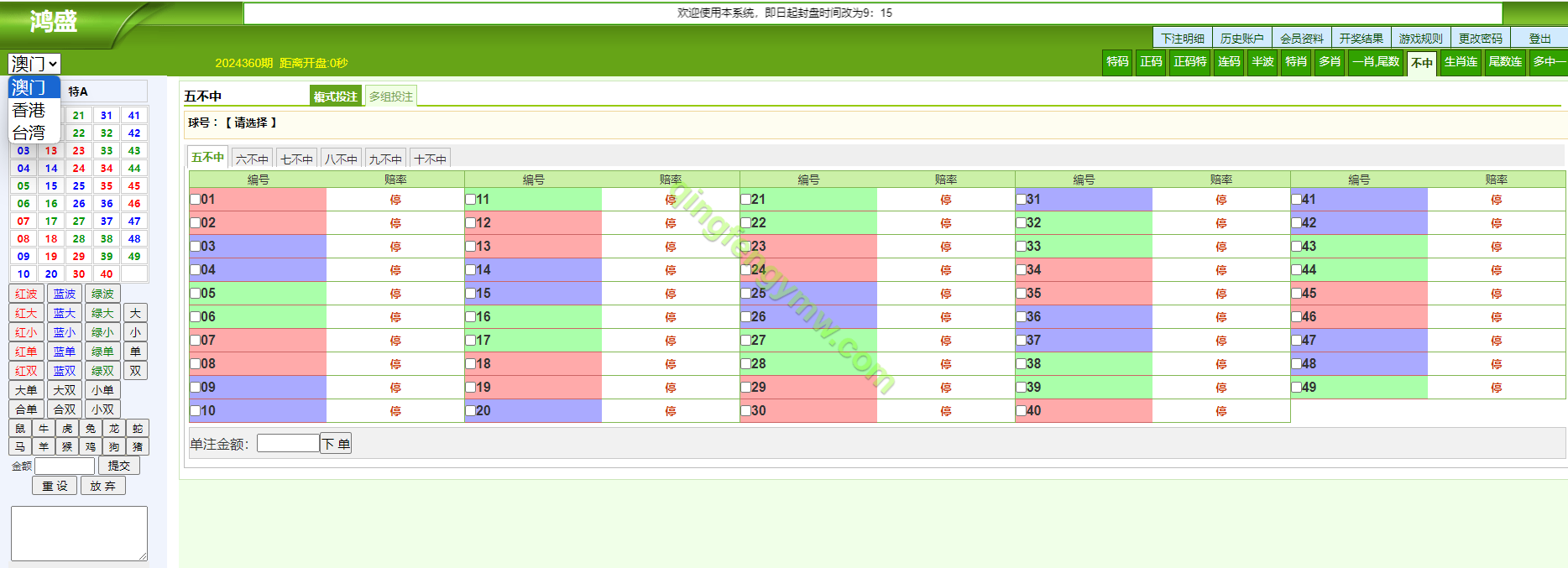Click 登出 to log out
The width and height of the screenshot is (1568, 568).
[1539, 39]
